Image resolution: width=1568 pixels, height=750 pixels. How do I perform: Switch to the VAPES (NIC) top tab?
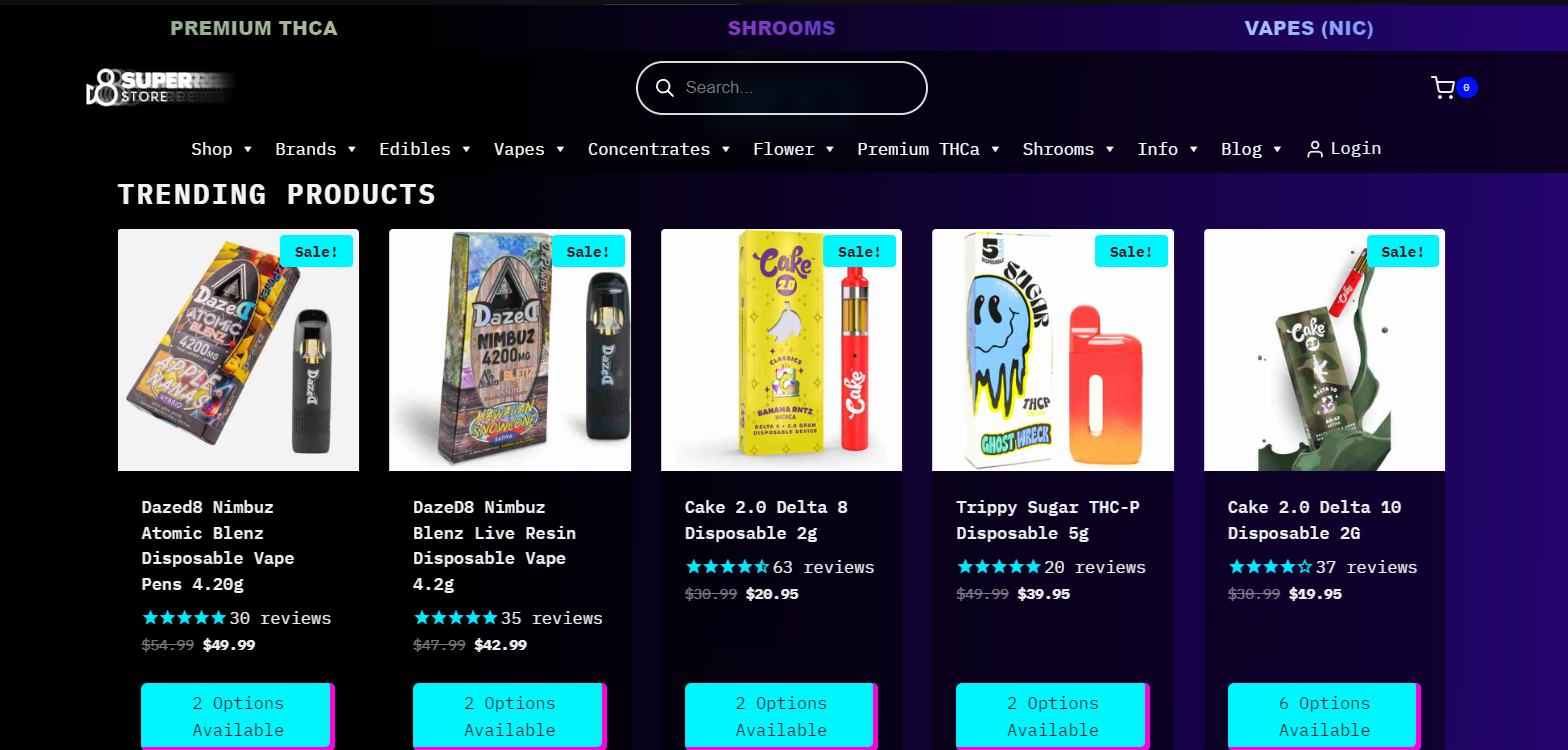tap(1309, 28)
